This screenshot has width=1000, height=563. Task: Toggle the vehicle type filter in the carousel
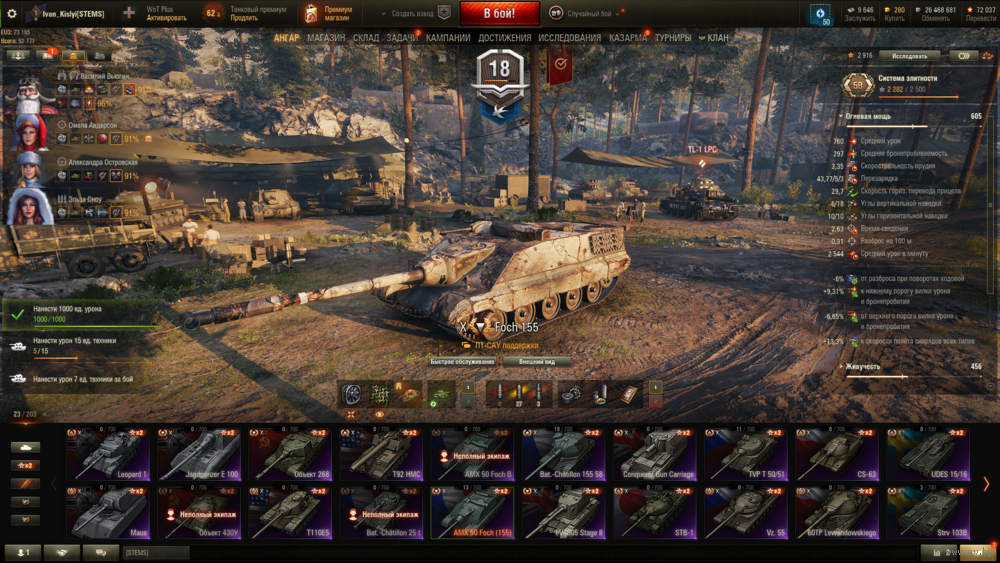pyautogui.click(x=26, y=447)
